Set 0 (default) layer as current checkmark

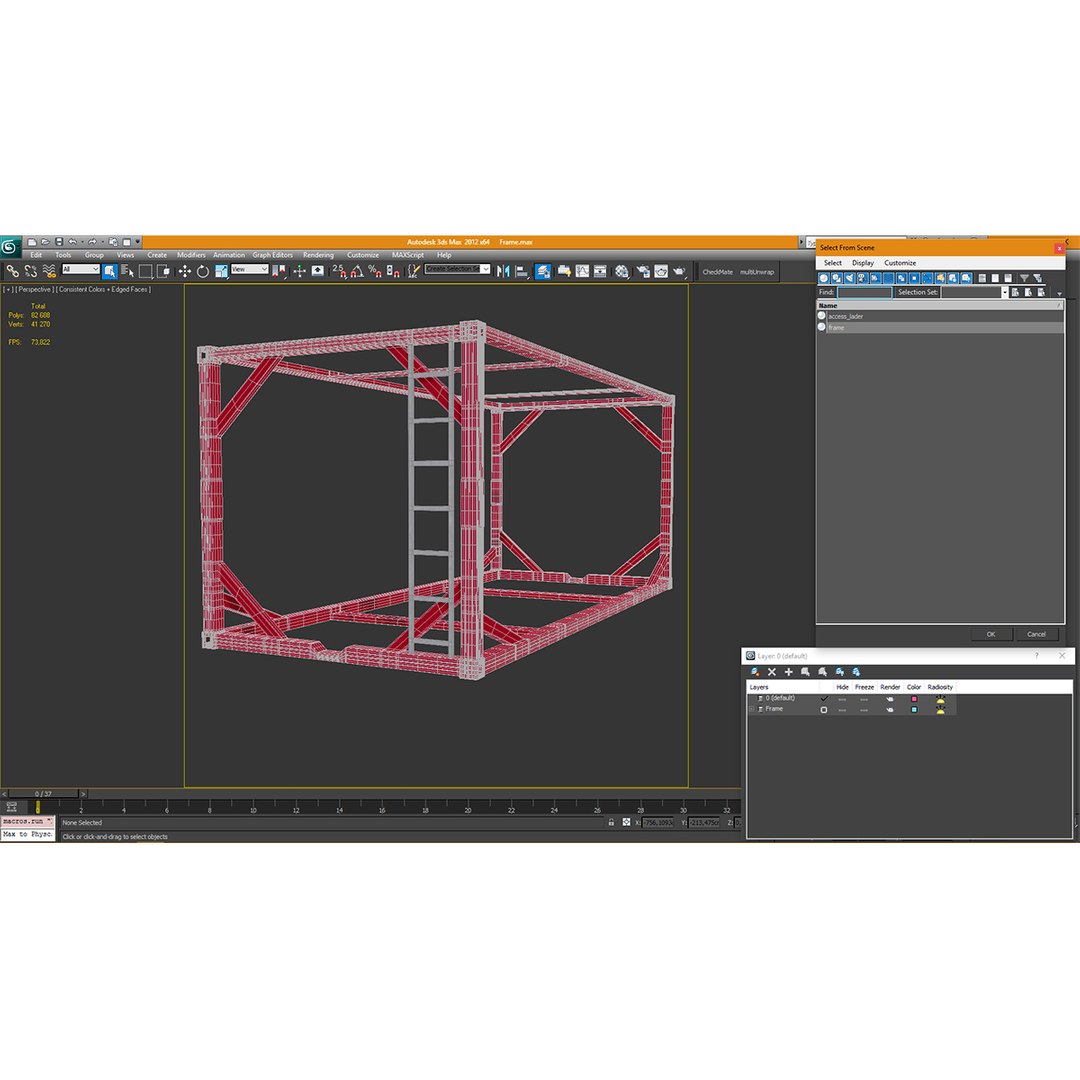pyautogui.click(x=824, y=698)
